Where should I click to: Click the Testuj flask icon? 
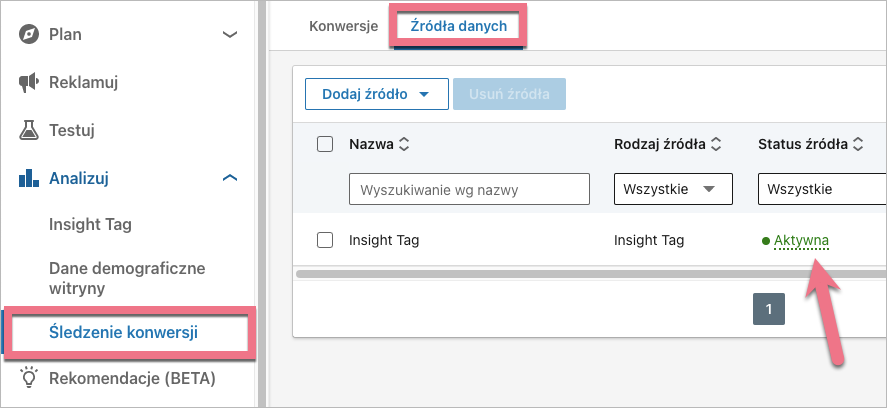click(29, 130)
